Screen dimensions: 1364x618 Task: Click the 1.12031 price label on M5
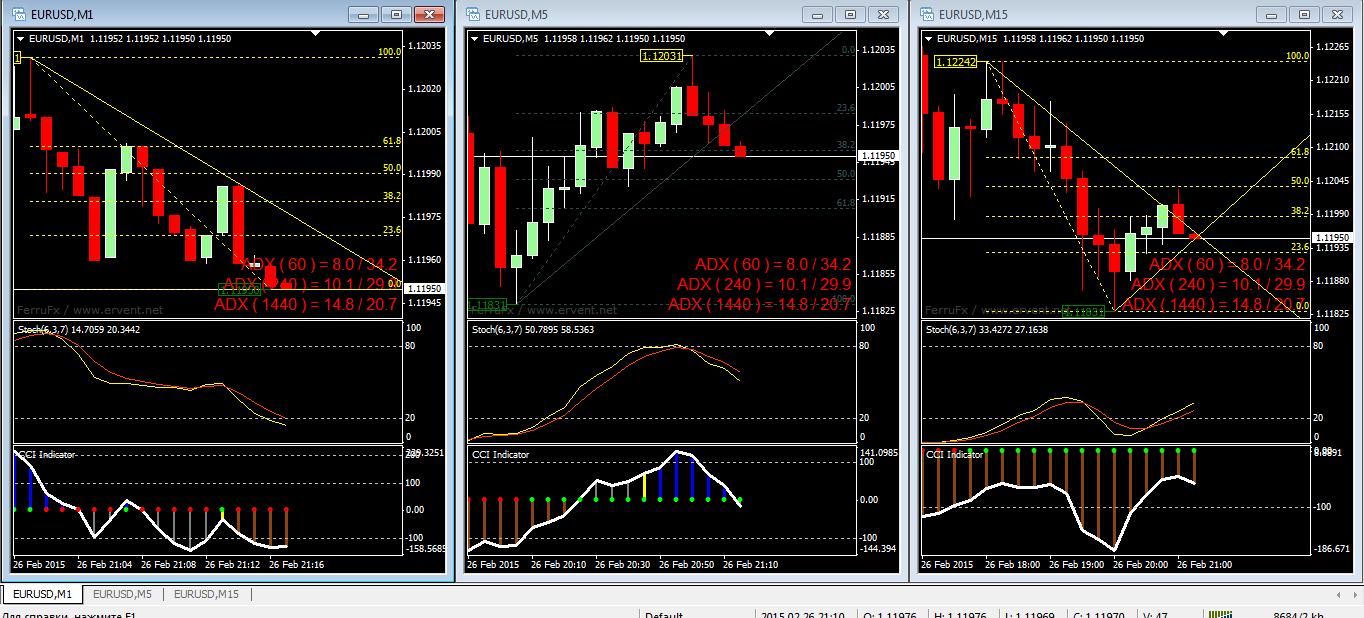coord(662,57)
